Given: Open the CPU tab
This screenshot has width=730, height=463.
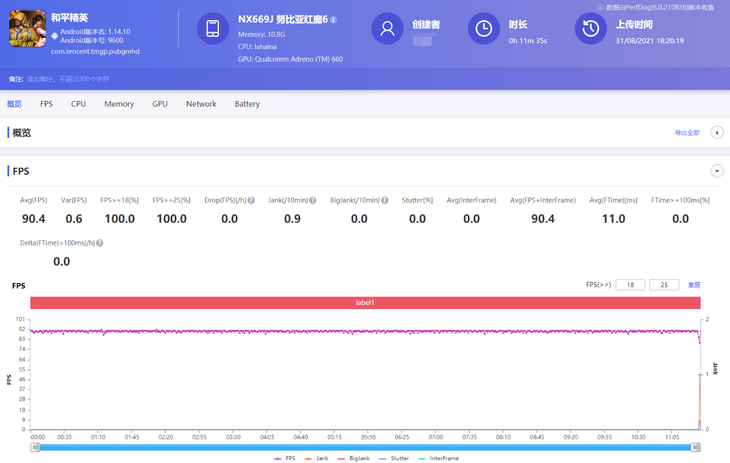Looking at the screenshot, I should [x=78, y=104].
